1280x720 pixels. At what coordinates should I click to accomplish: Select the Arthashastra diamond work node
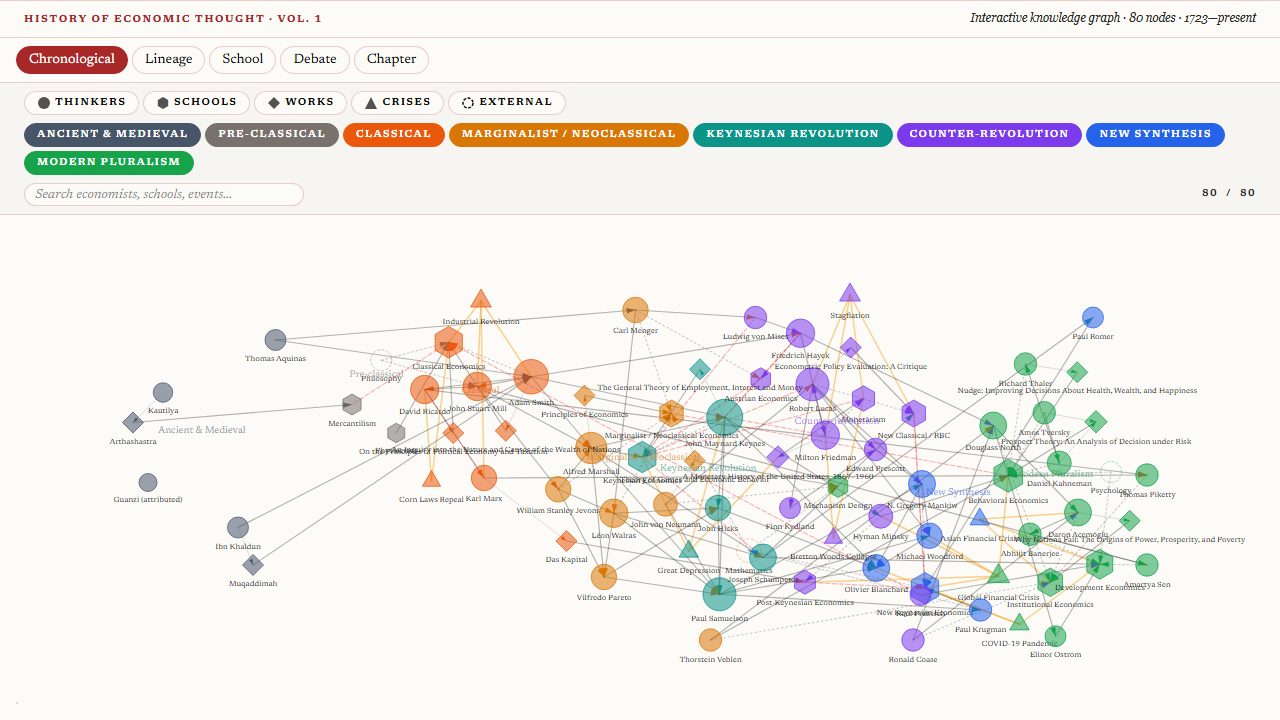click(133, 422)
